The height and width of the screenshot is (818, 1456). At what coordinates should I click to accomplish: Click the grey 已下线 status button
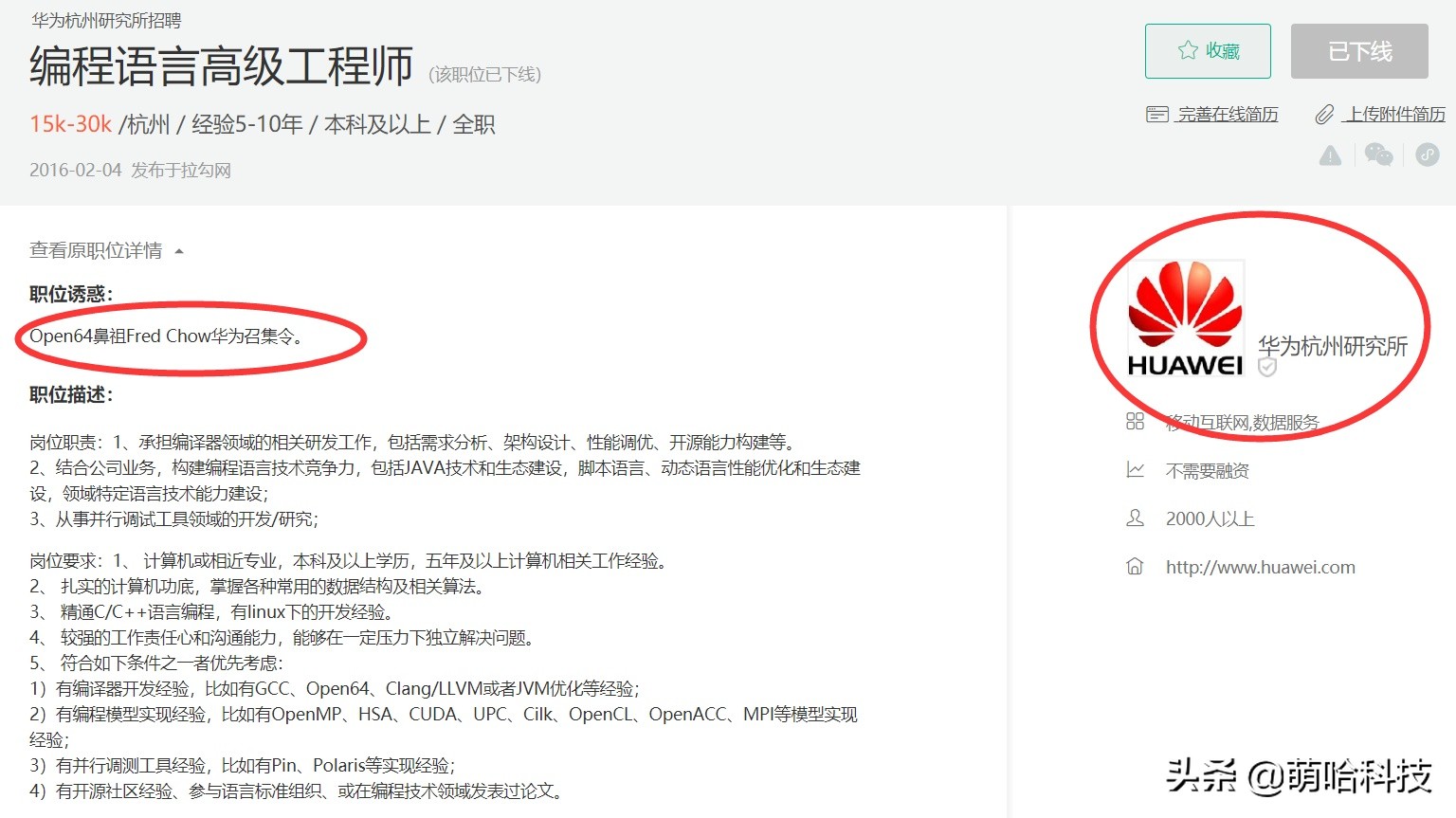(x=1359, y=52)
